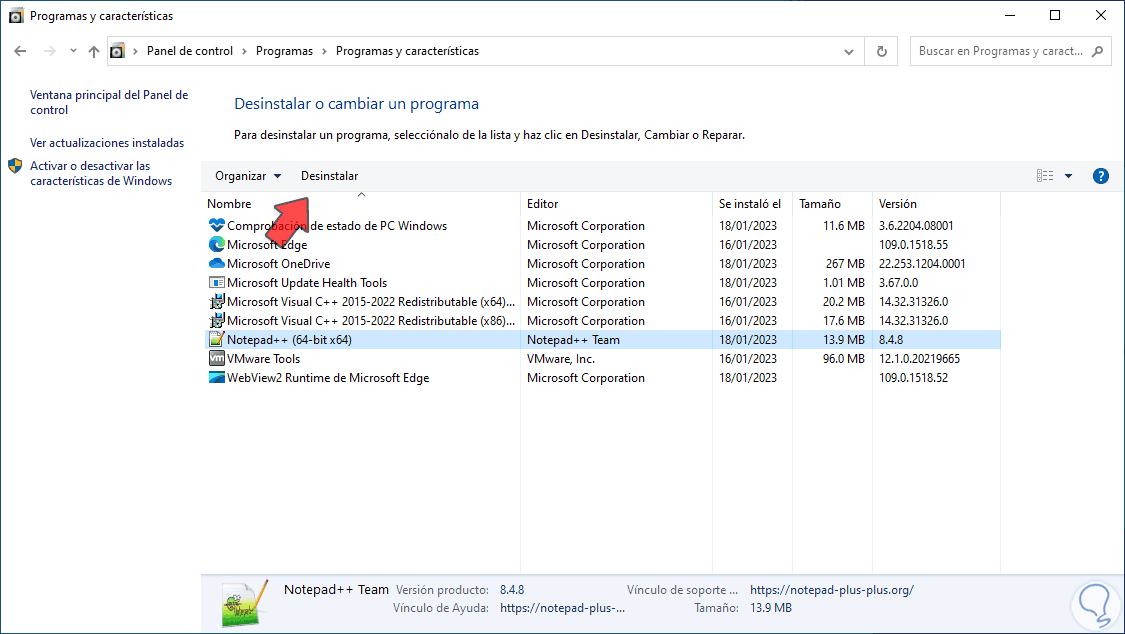Open the more view options dropdown arrow

(1068, 176)
